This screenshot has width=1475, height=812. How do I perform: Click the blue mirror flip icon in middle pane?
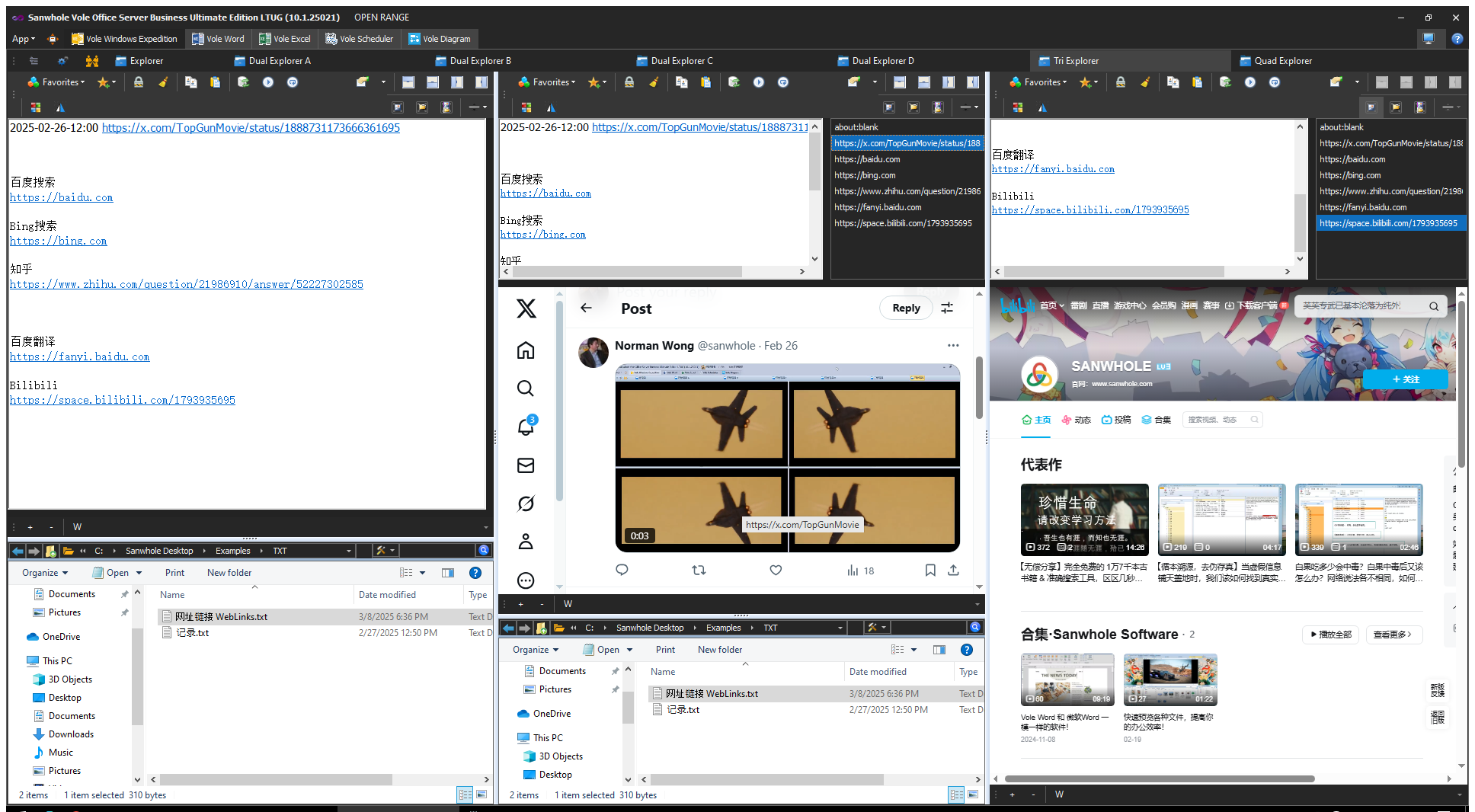pos(551,107)
